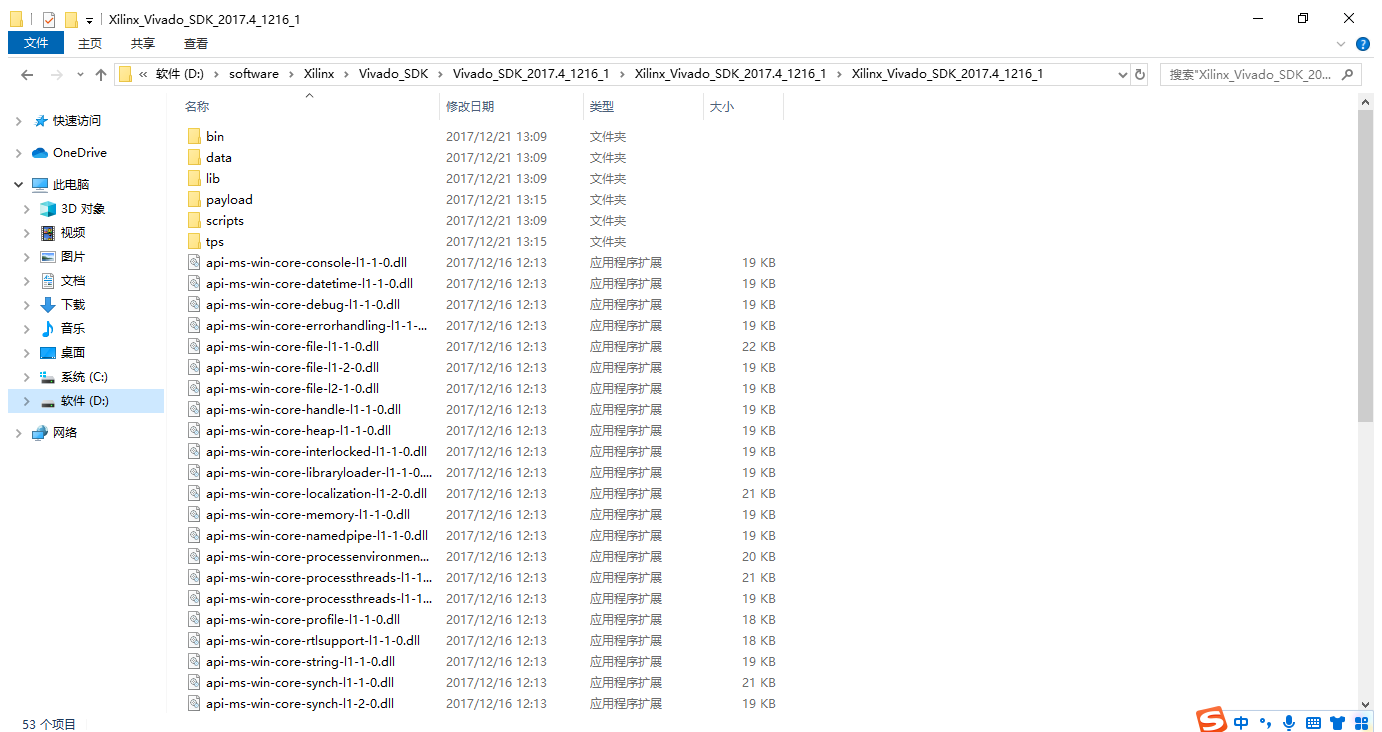Click the forward navigation arrow

pos(57,74)
